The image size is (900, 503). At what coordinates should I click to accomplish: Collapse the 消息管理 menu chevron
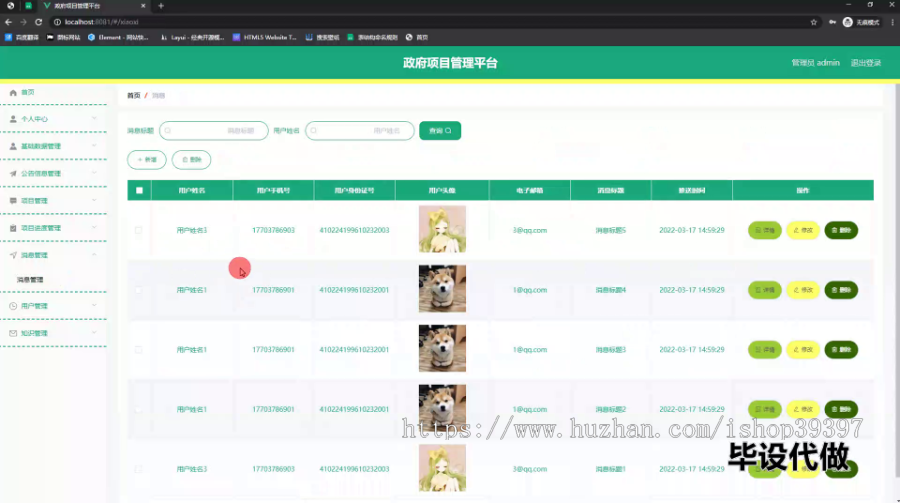[94, 255]
